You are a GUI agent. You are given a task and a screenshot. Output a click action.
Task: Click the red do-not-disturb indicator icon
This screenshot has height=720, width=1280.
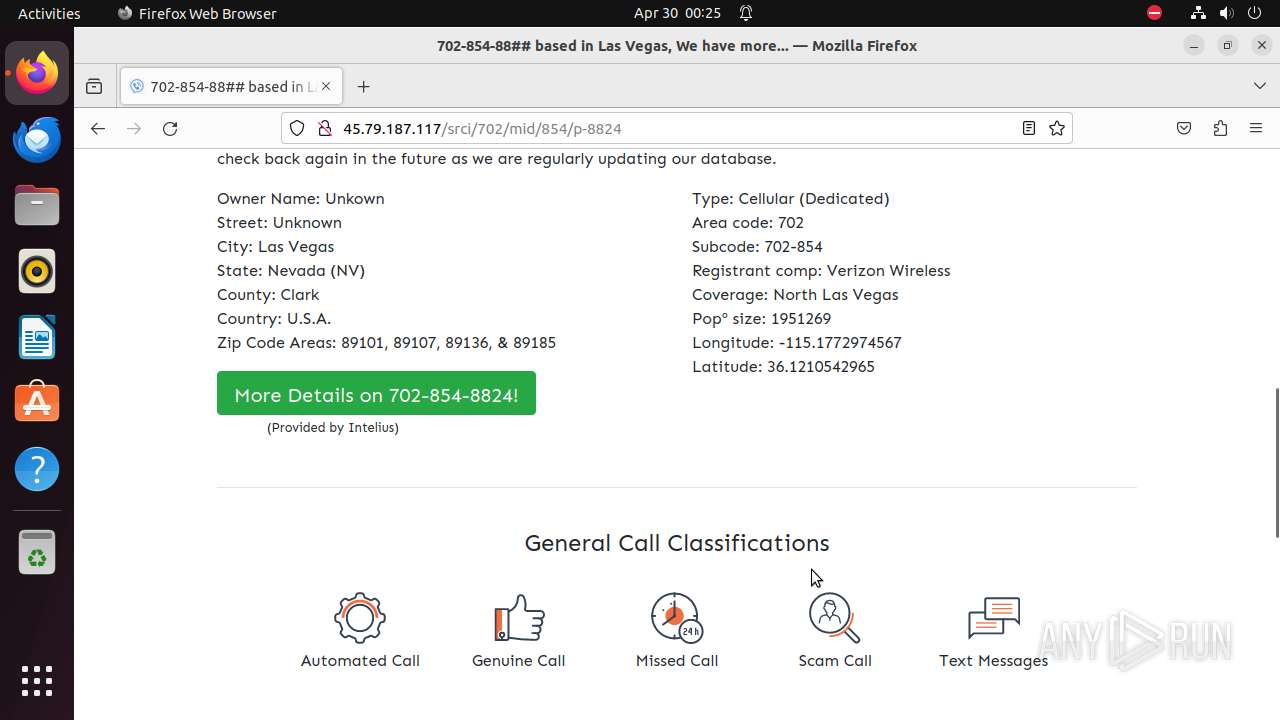[1154, 13]
